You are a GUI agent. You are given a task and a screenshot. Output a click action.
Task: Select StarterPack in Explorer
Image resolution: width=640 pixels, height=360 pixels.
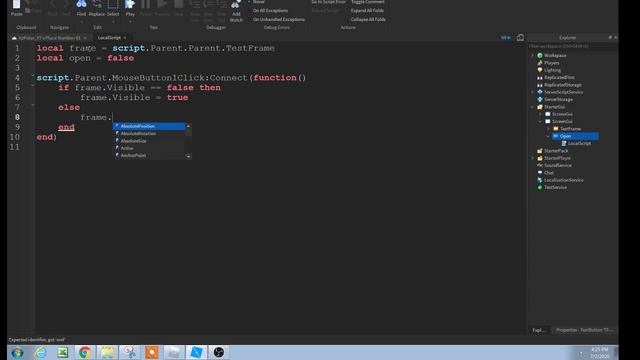point(556,151)
